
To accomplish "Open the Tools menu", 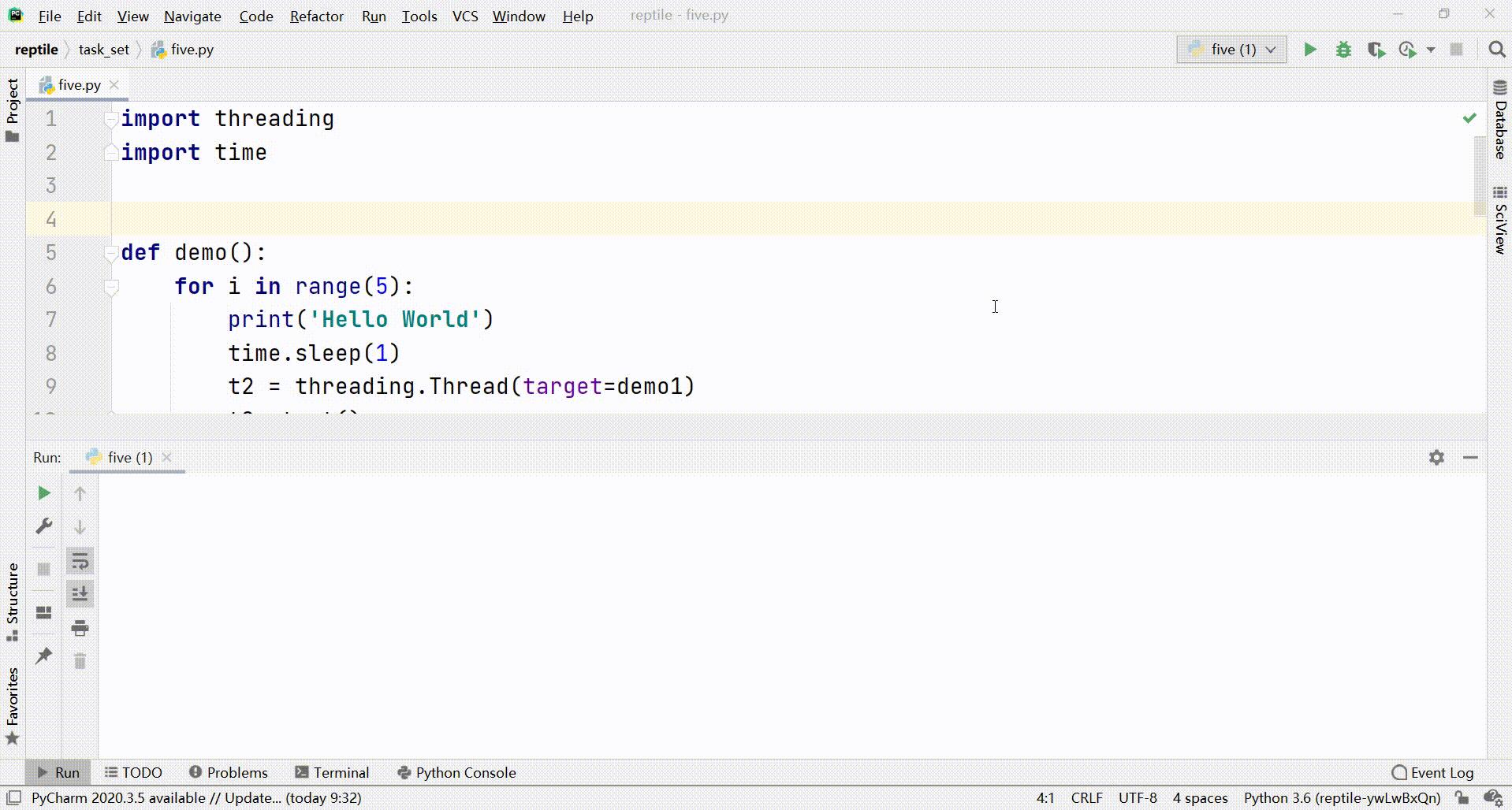I will point(419,16).
